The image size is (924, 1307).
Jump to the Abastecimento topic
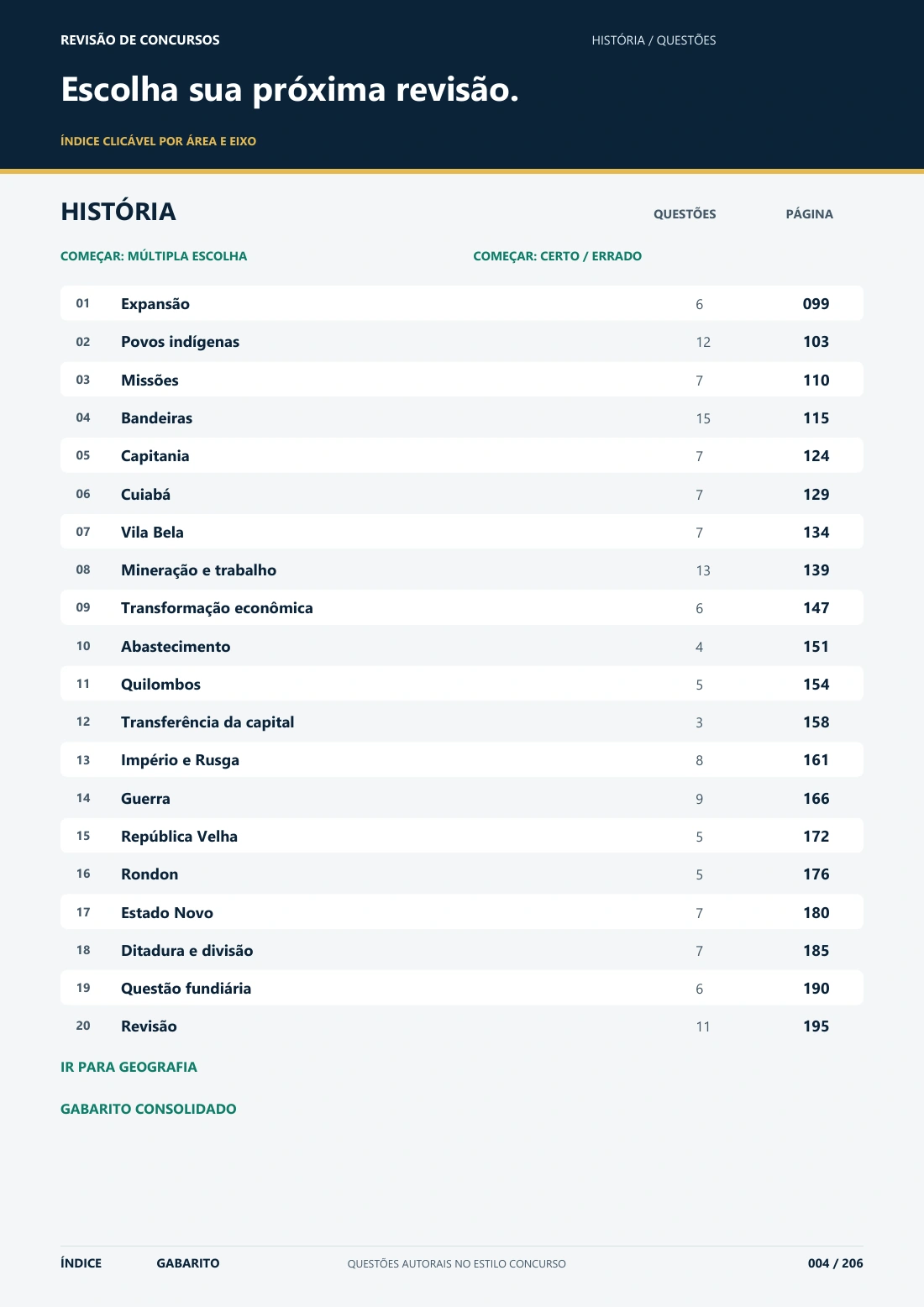[462, 646]
